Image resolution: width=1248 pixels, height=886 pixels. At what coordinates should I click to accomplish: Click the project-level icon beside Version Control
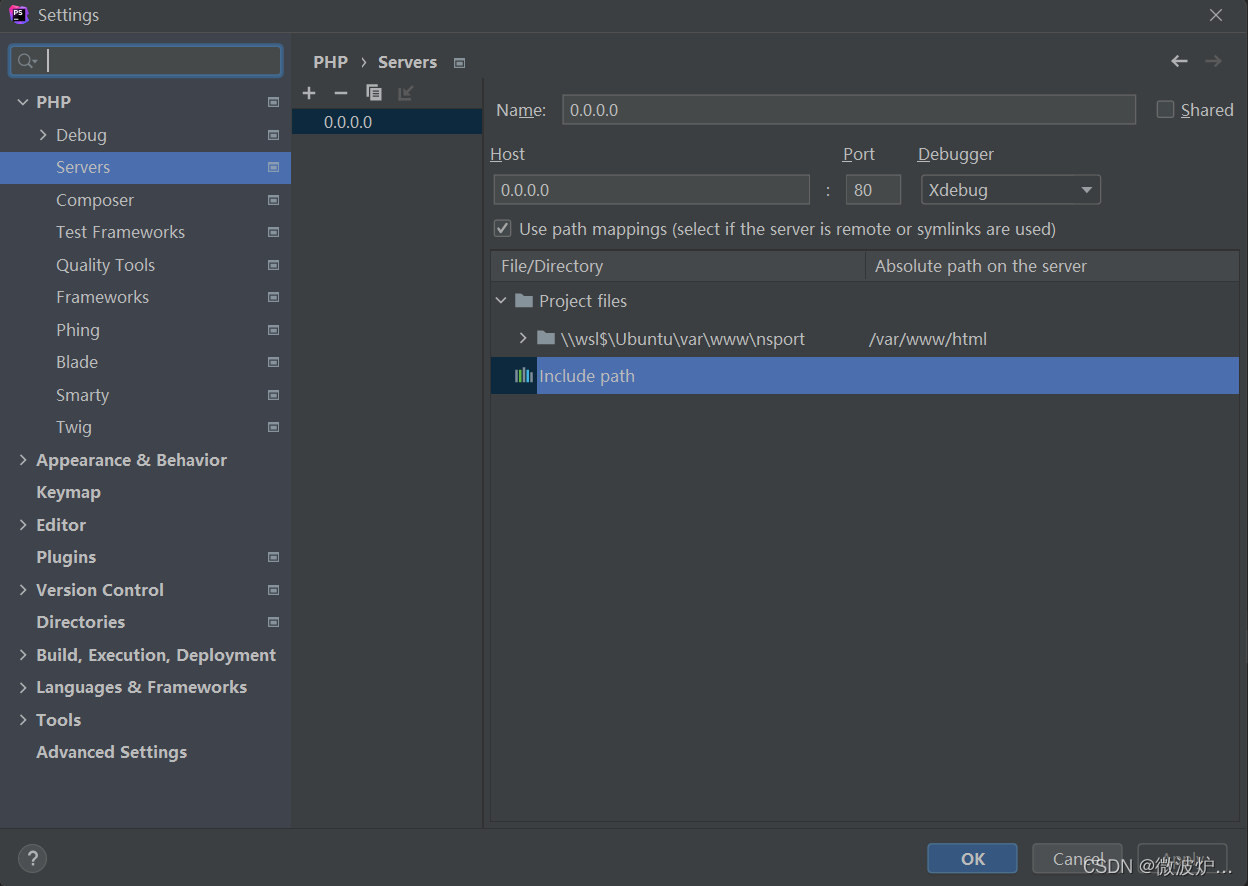273,590
